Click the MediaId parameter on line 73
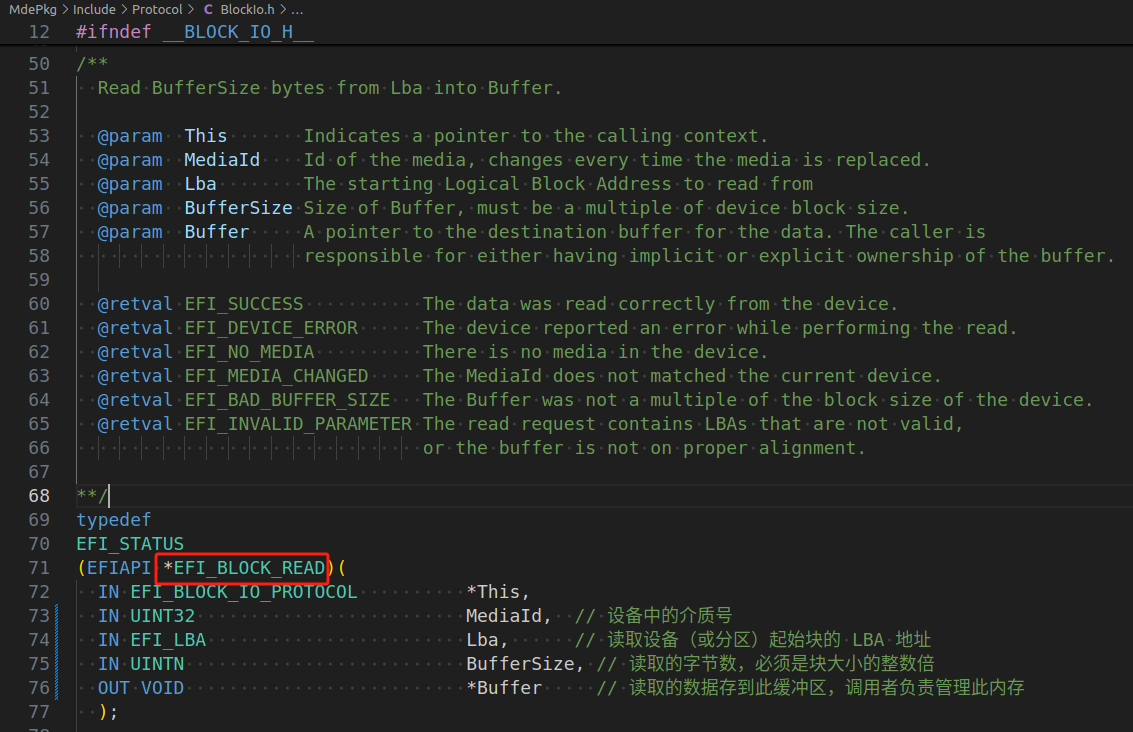 click(504, 616)
